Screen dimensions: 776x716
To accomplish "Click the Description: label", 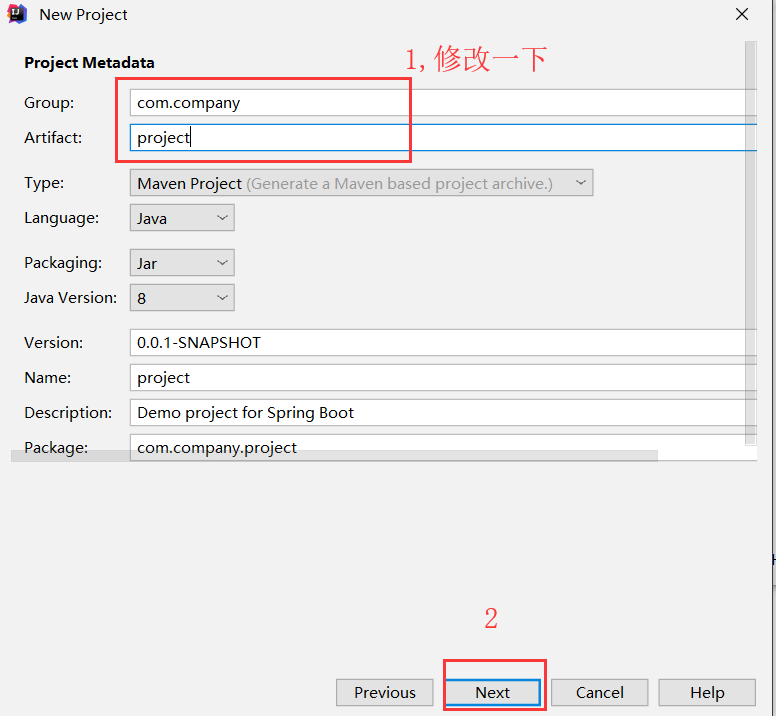I will click(68, 413).
